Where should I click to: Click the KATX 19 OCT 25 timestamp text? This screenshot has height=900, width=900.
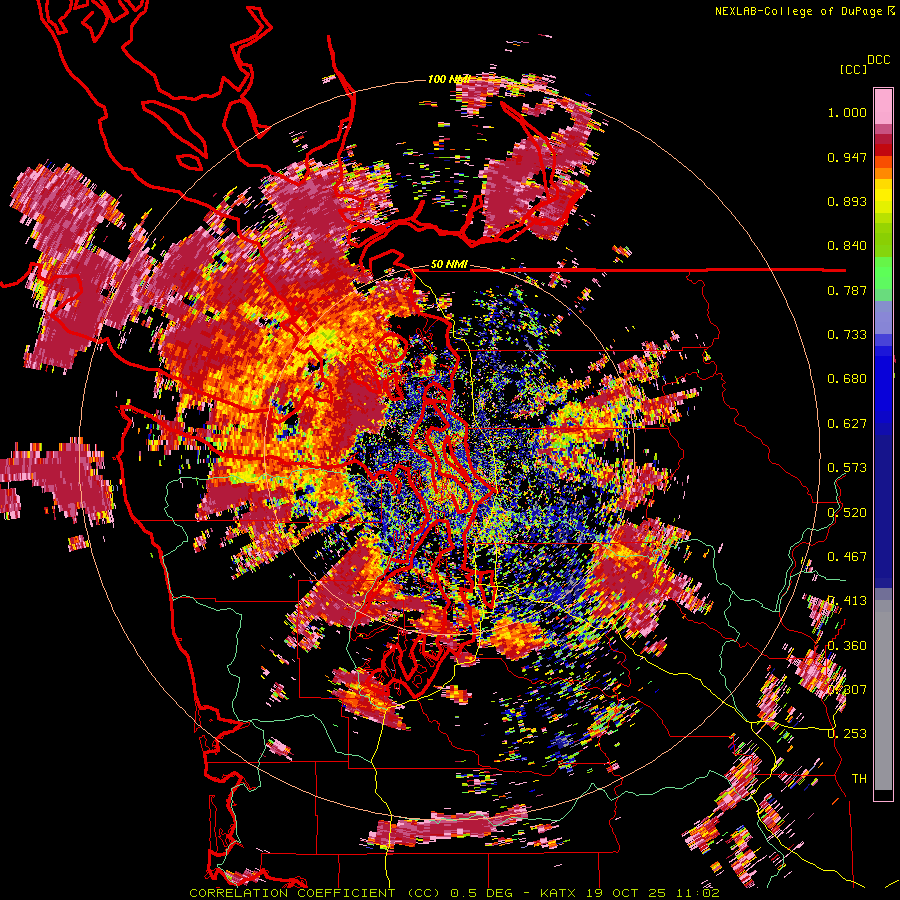pos(630,893)
